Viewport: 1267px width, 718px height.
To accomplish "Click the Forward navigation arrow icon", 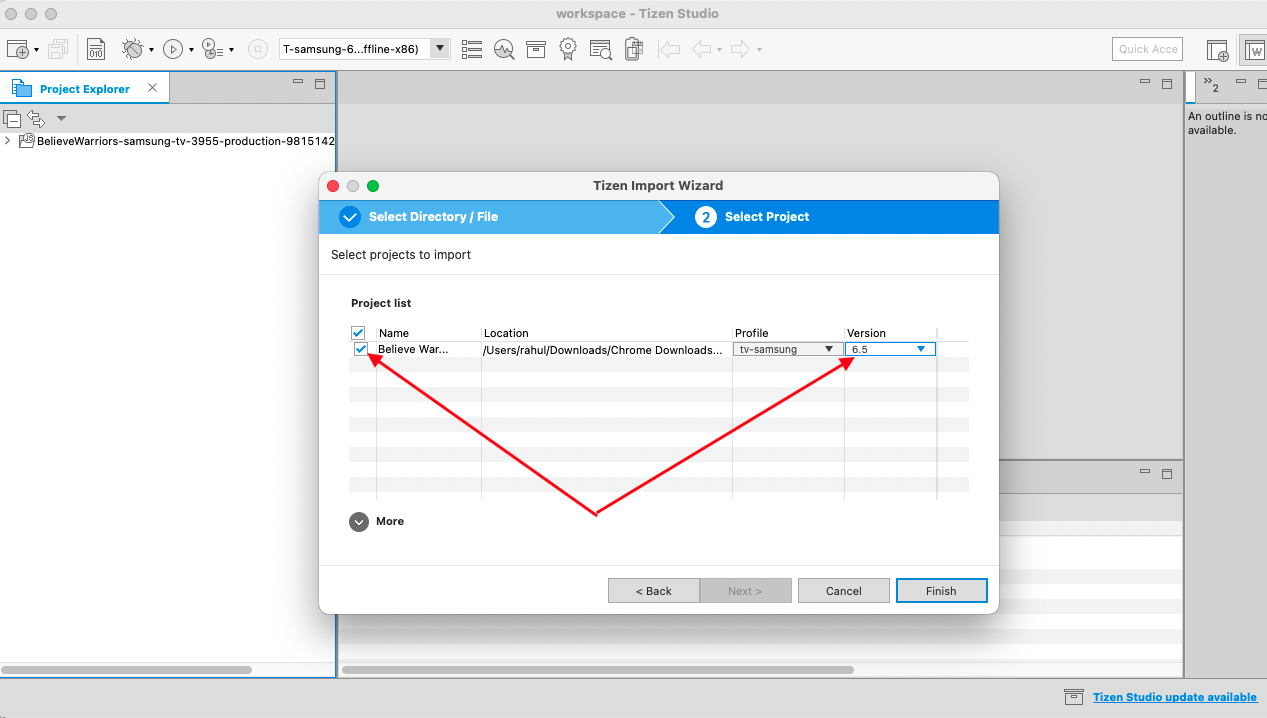I will [x=741, y=49].
